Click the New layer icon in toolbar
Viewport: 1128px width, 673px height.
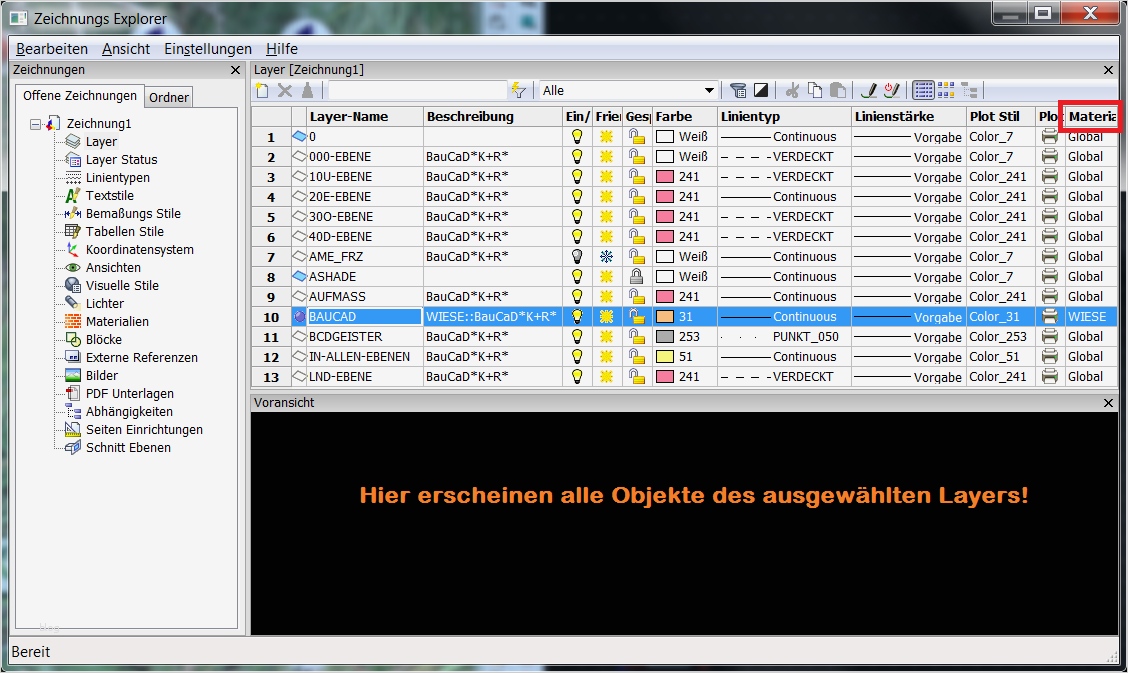263,91
